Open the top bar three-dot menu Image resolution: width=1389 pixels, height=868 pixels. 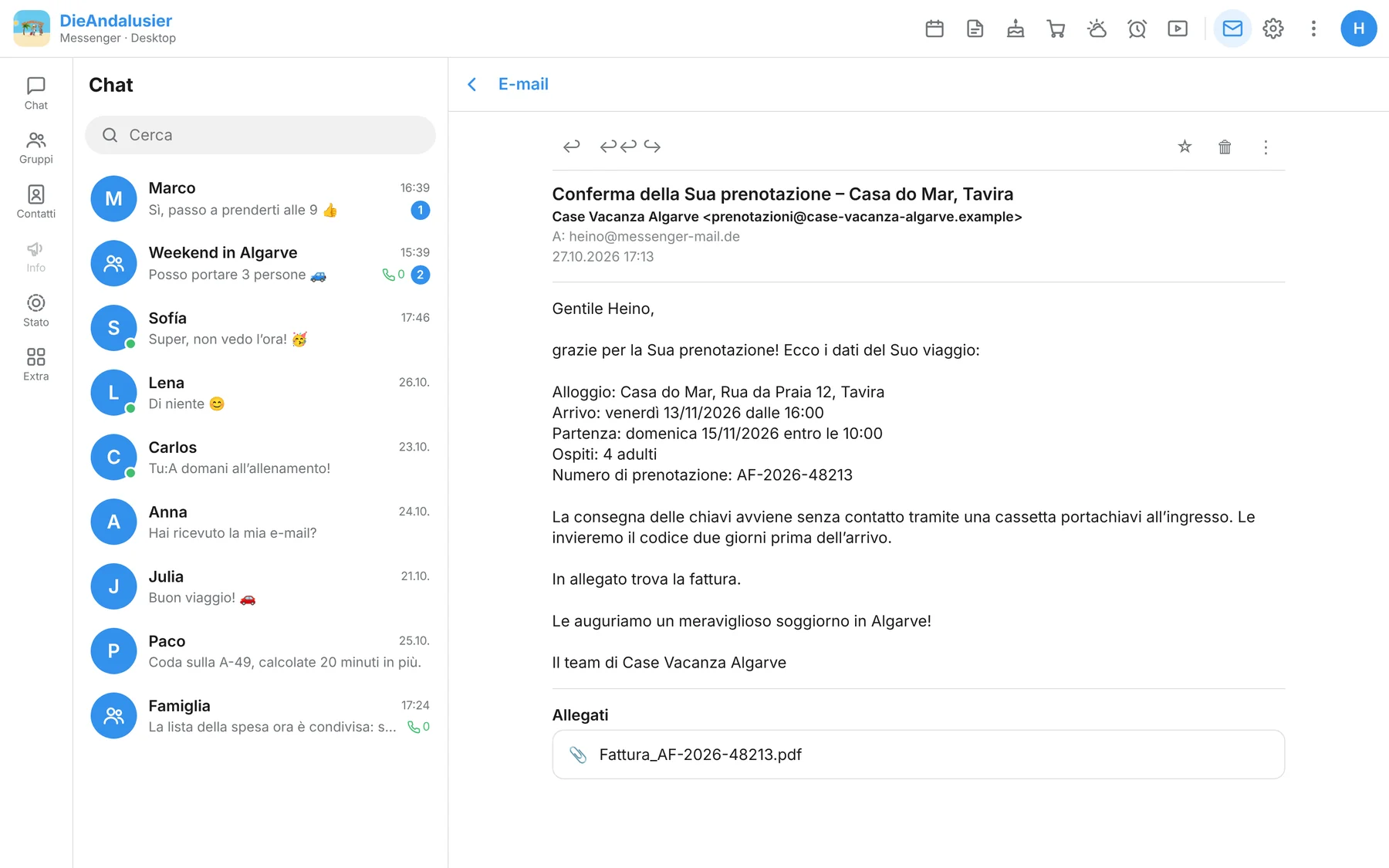click(x=1313, y=29)
